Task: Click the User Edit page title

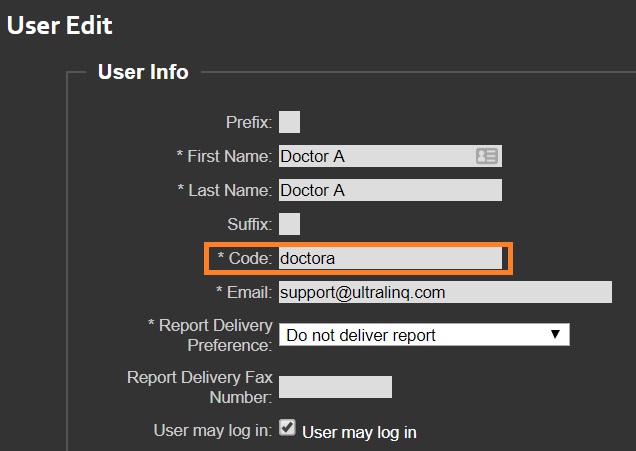Action: 60,25
